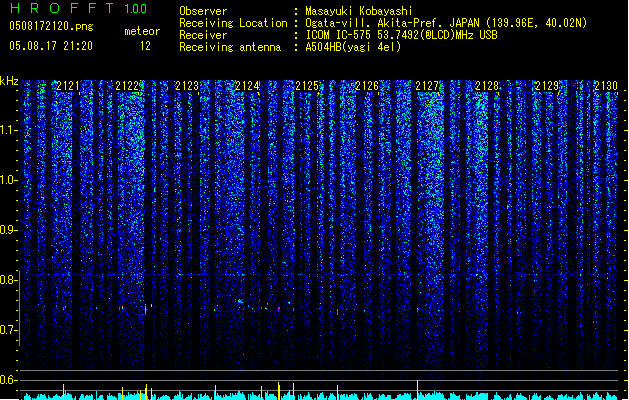The width and height of the screenshot is (629, 400).
Task: Click the 0.9 kHz axis tick label
Action: tap(8, 230)
